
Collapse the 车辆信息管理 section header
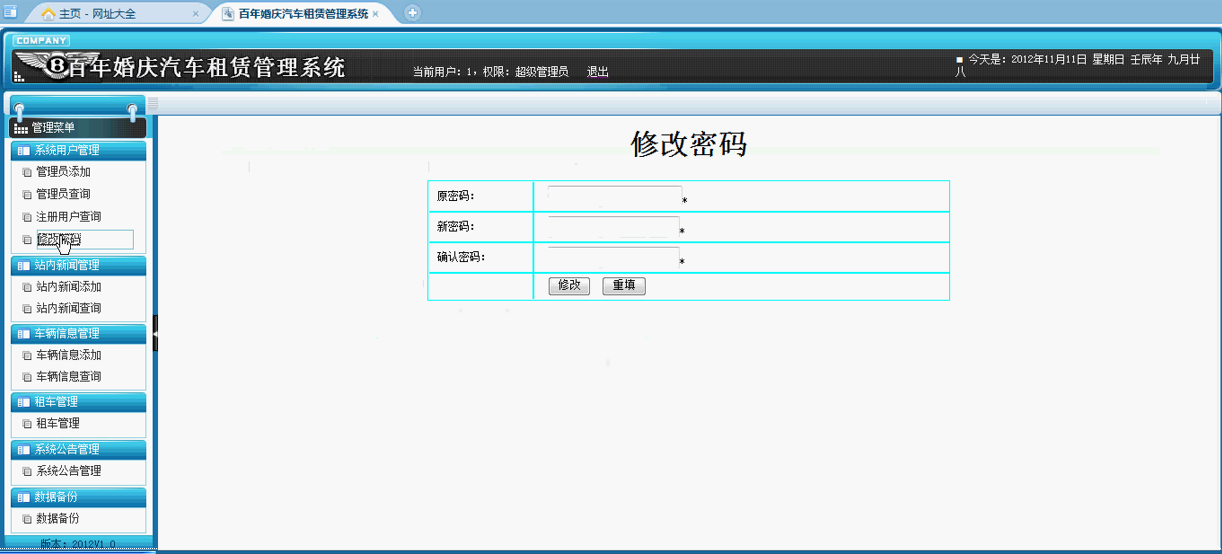point(78,333)
